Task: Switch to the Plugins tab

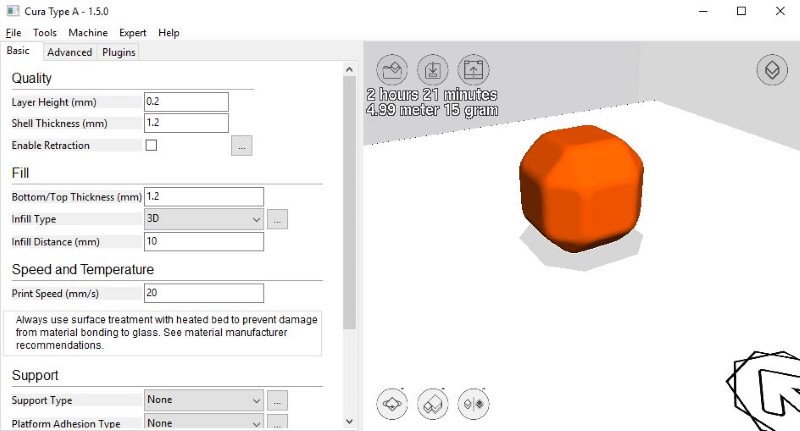Action: click(x=118, y=52)
